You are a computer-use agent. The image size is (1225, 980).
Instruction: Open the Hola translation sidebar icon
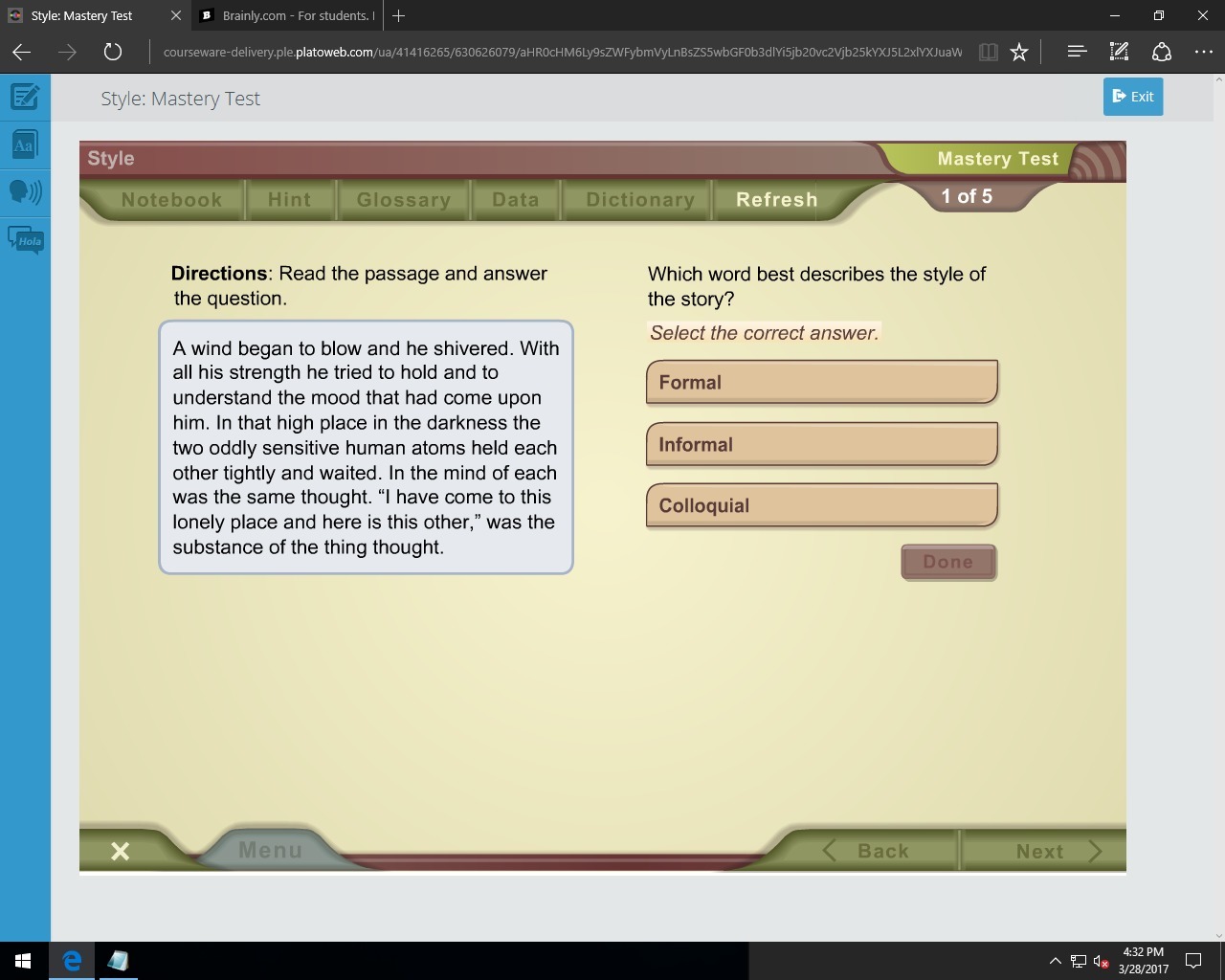(25, 239)
